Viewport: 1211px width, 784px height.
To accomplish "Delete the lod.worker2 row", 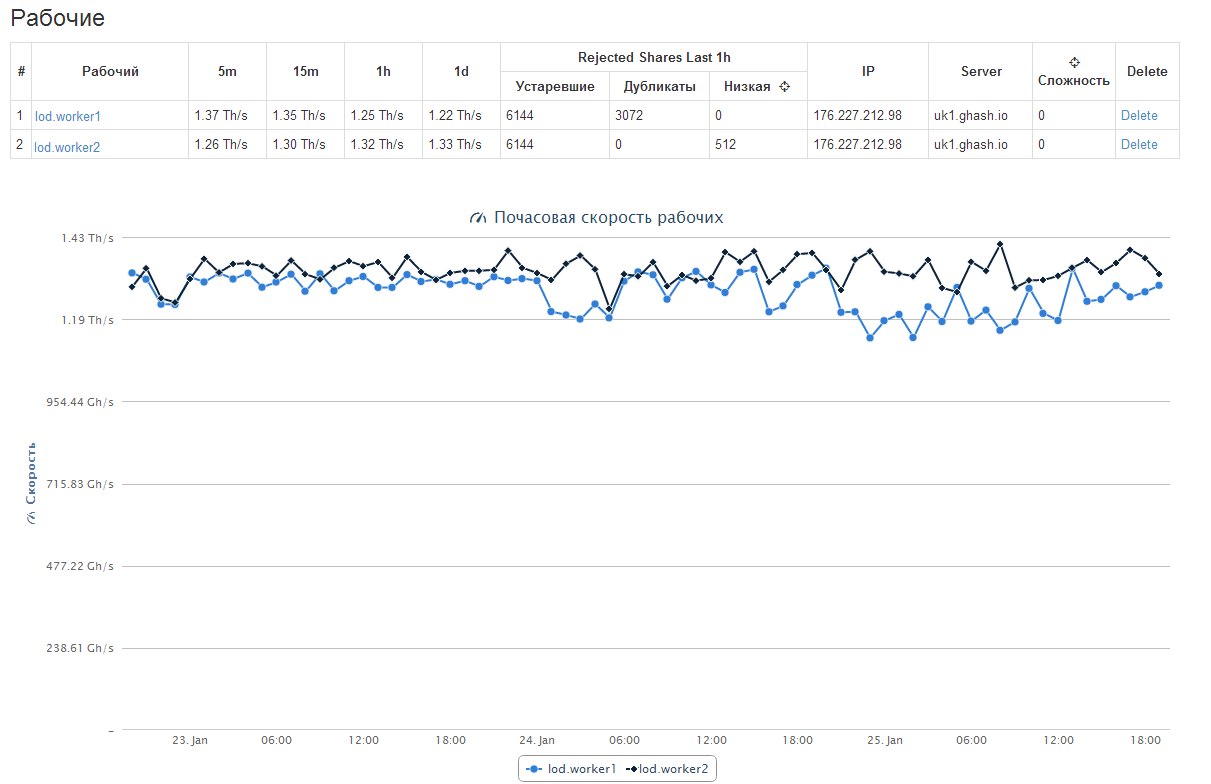I will (x=1139, y=145).
